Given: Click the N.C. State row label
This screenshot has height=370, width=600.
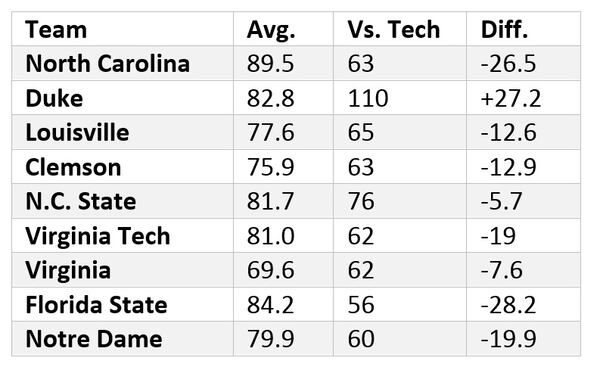Looking at the screenshot, I should tap(122, 201).
